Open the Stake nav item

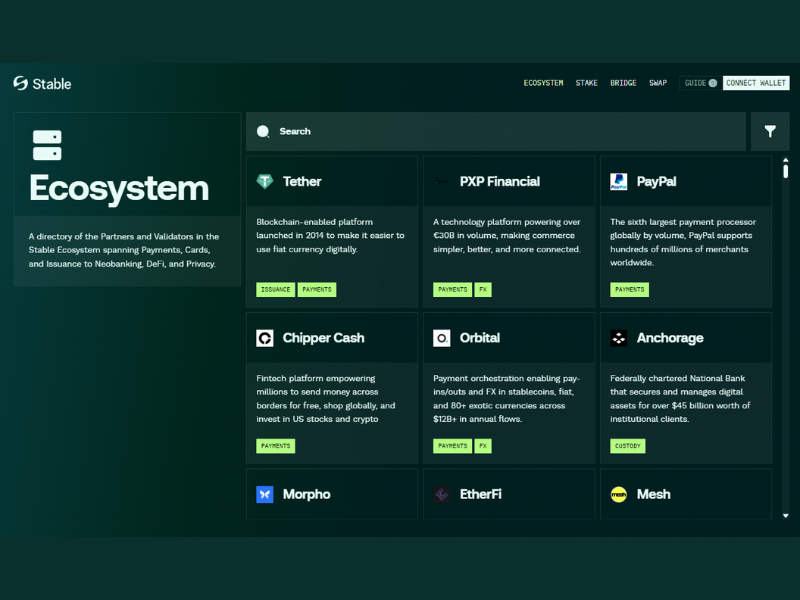(x=587, y=83)
